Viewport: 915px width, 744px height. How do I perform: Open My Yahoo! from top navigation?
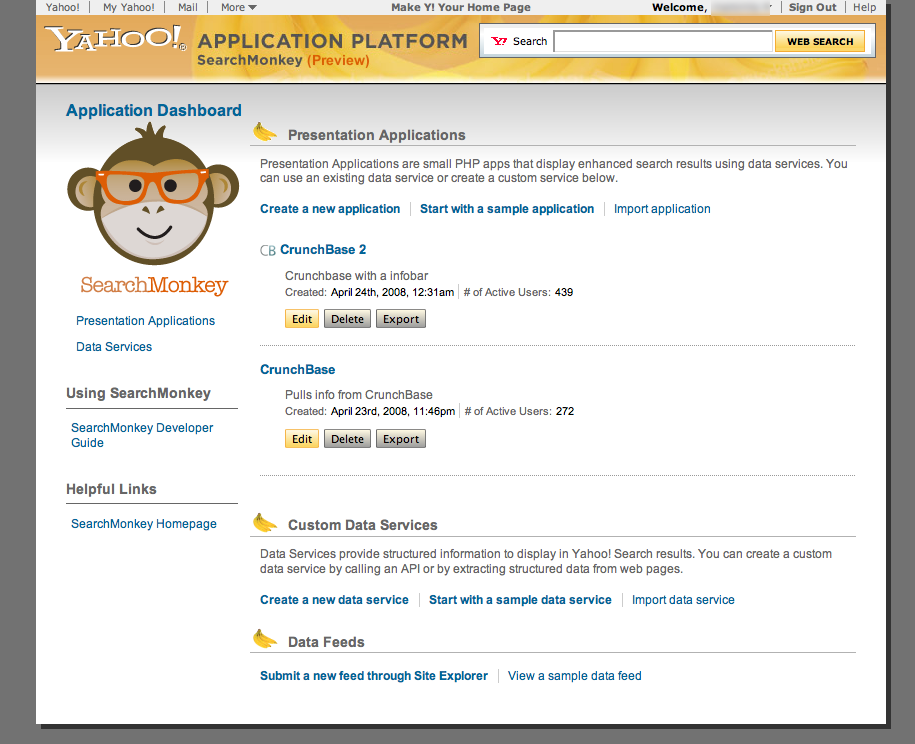129,8
